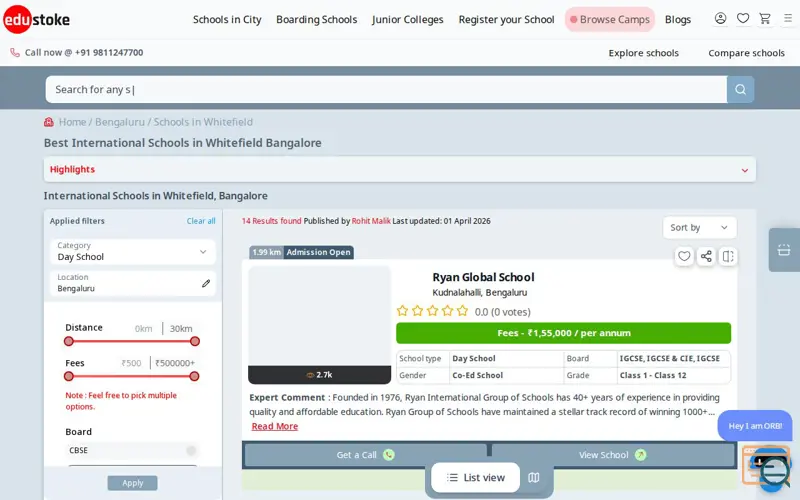Click Get a Call button

click(365, 455)
